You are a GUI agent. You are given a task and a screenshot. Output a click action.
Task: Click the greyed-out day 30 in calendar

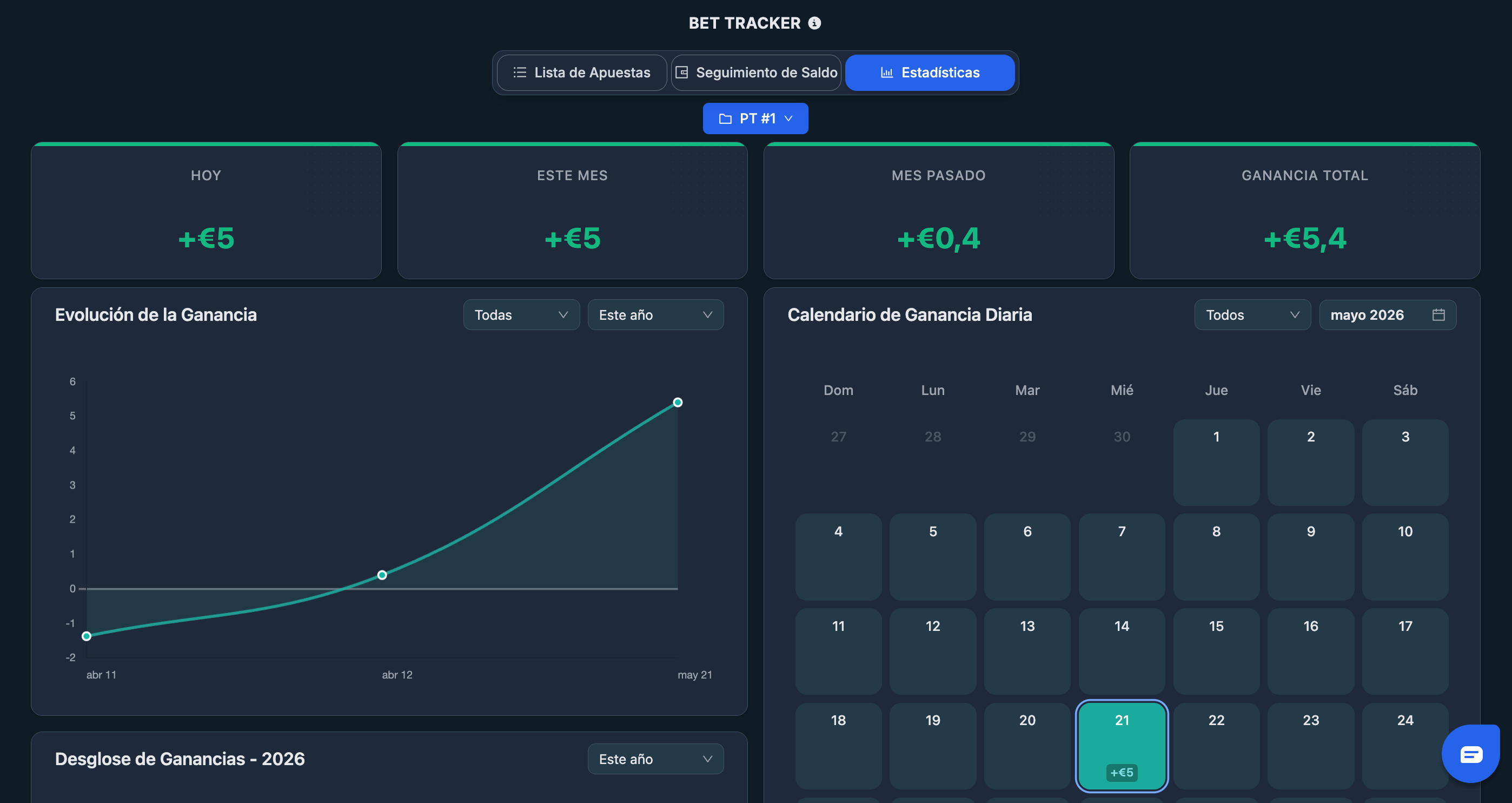[1122, 462]
